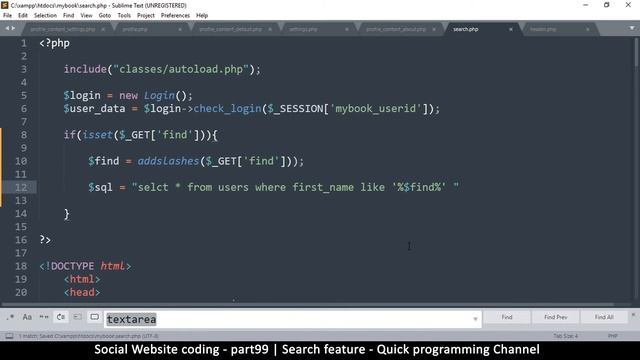
Task: Open the Goto menu
Action: click(105, 16)
